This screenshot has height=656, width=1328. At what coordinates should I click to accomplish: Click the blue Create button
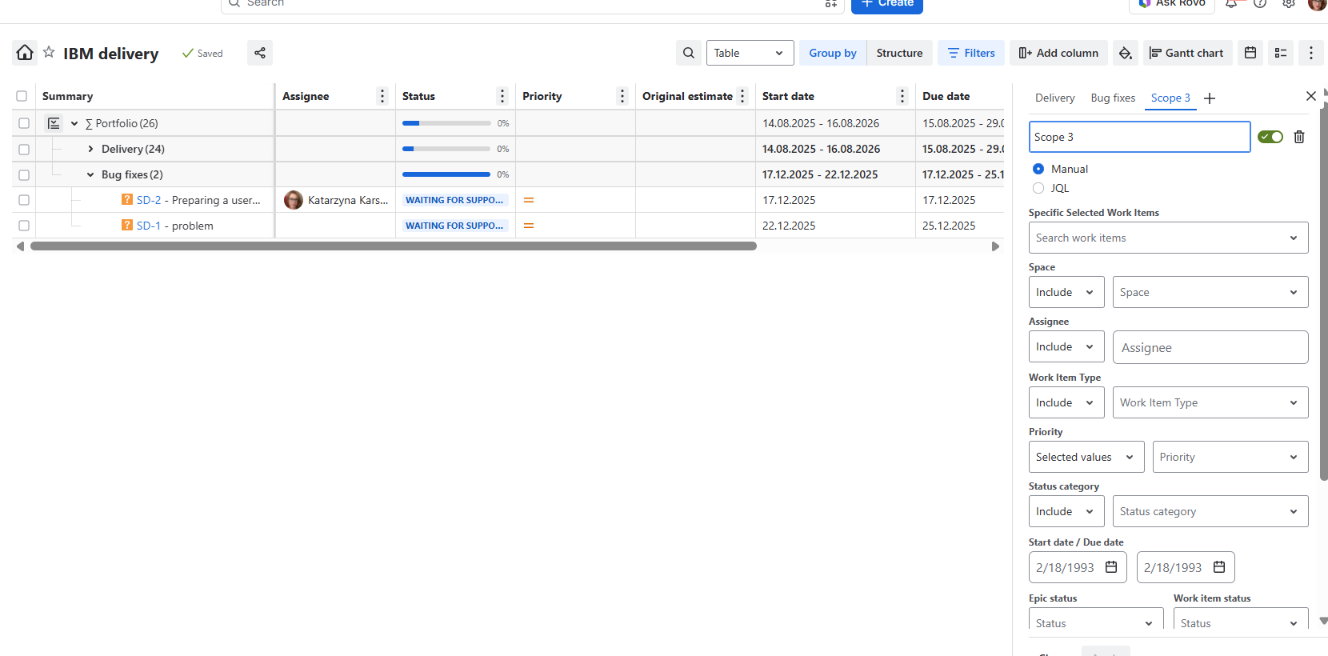pos(887,4)
